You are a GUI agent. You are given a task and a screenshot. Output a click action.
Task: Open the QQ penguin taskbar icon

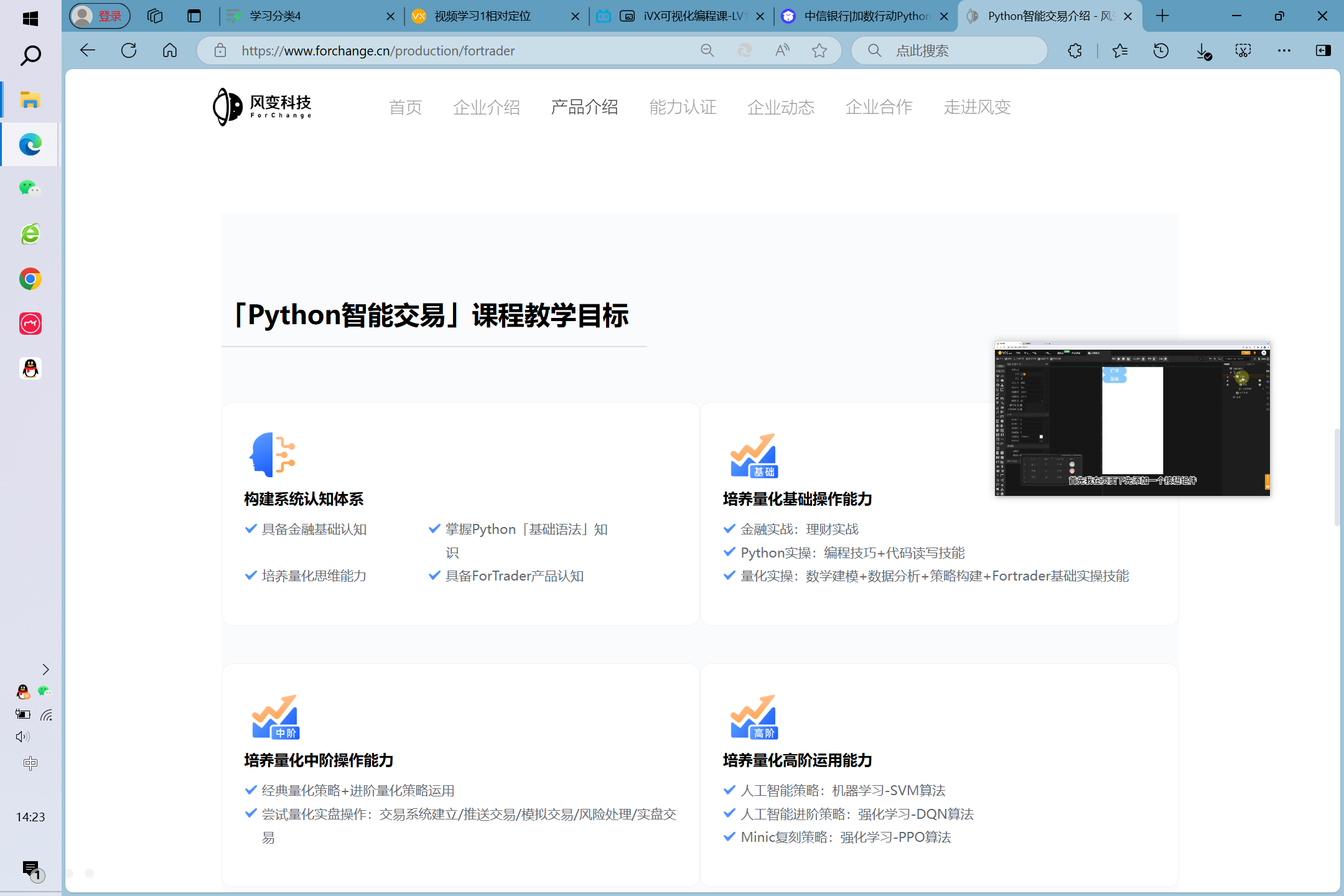(x=30, y=368)
